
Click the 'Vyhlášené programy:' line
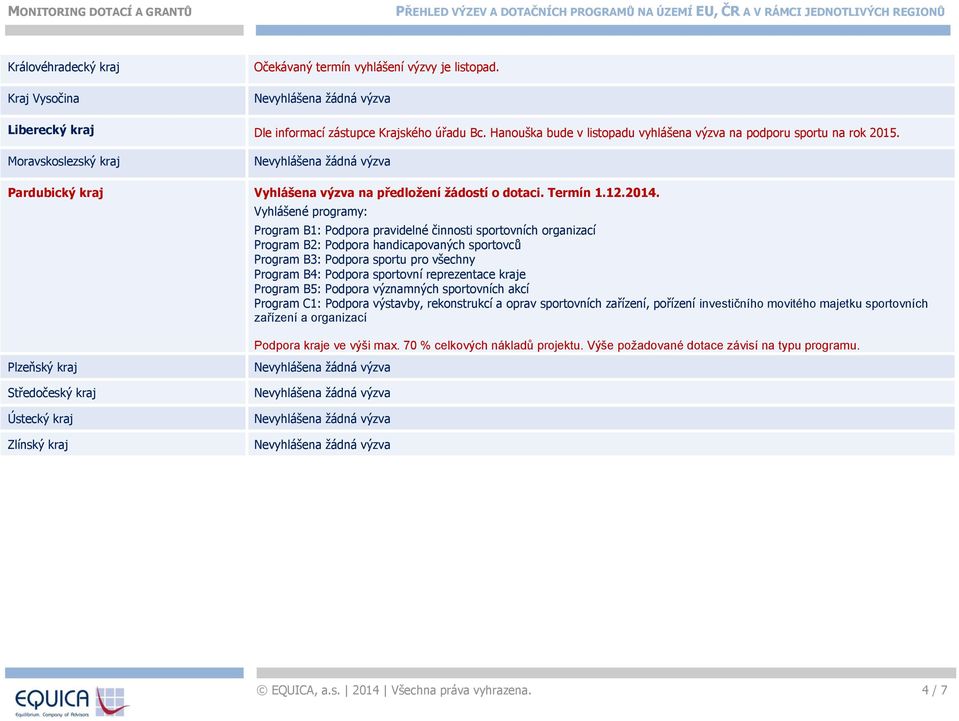(x=311, y=212)
